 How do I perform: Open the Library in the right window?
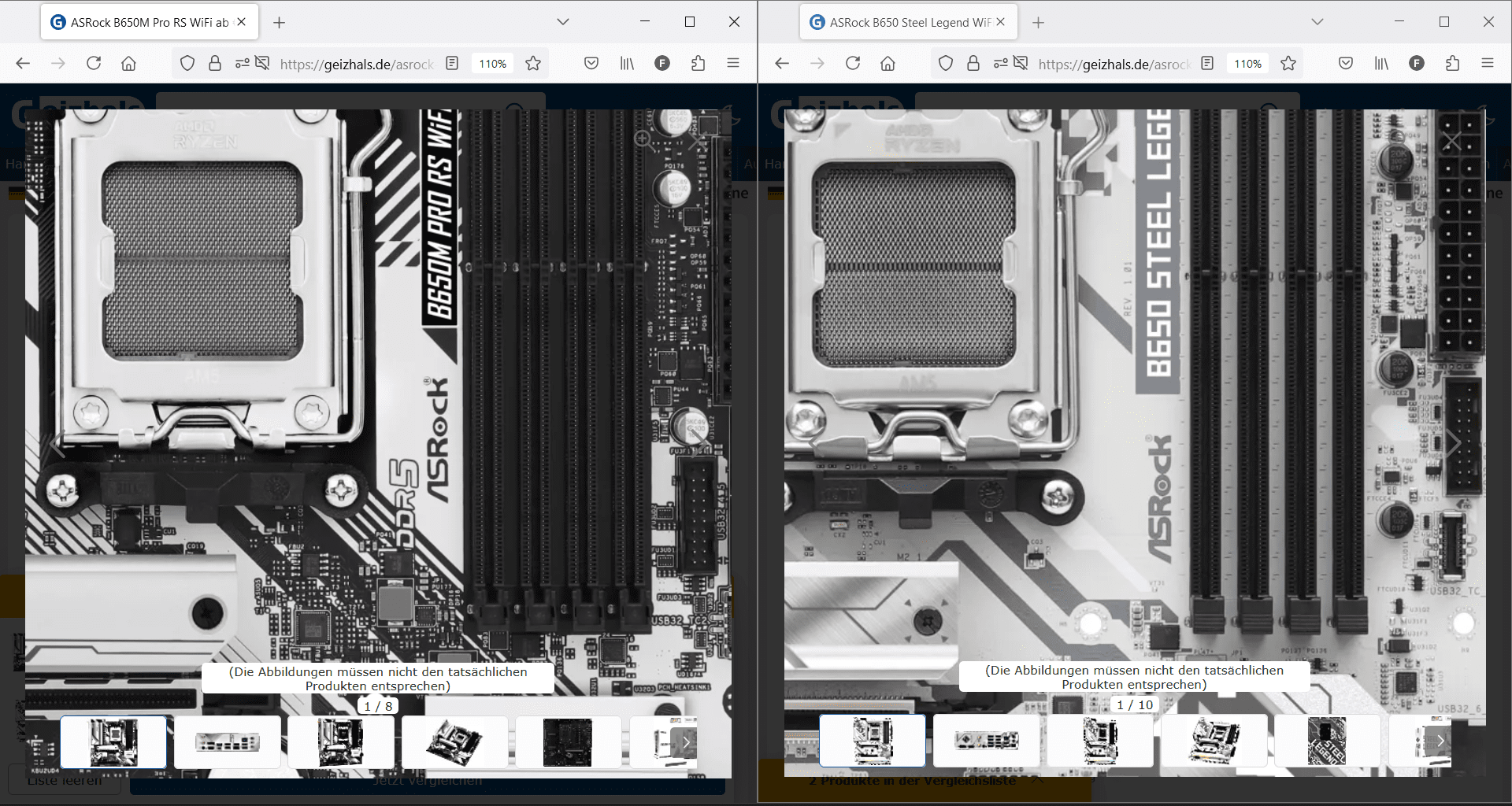(1381, 64)
